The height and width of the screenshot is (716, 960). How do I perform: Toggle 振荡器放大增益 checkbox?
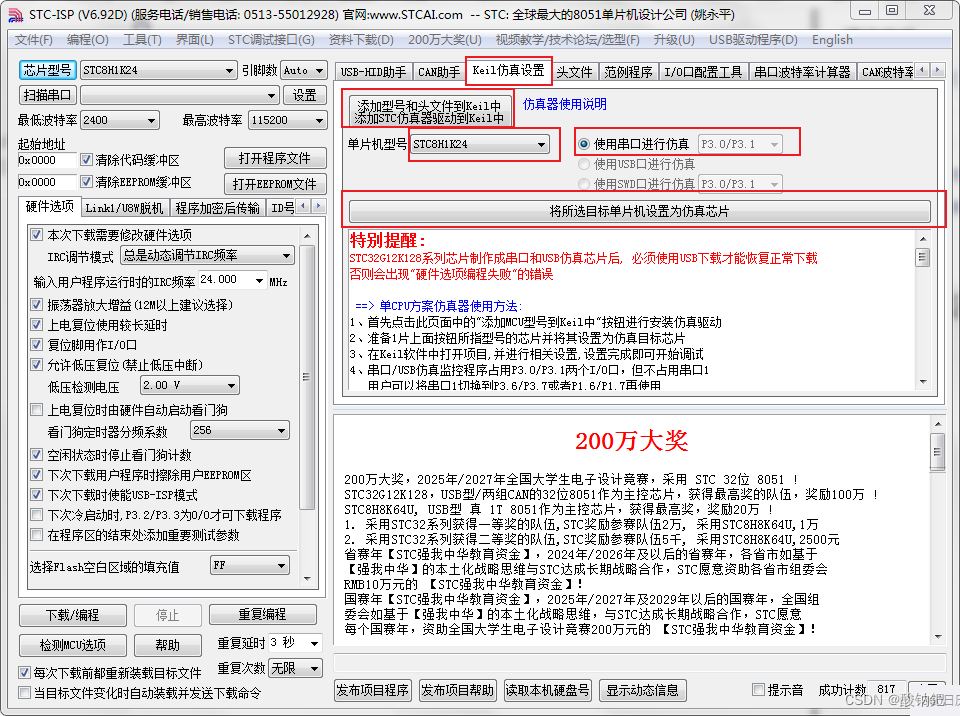37,304
